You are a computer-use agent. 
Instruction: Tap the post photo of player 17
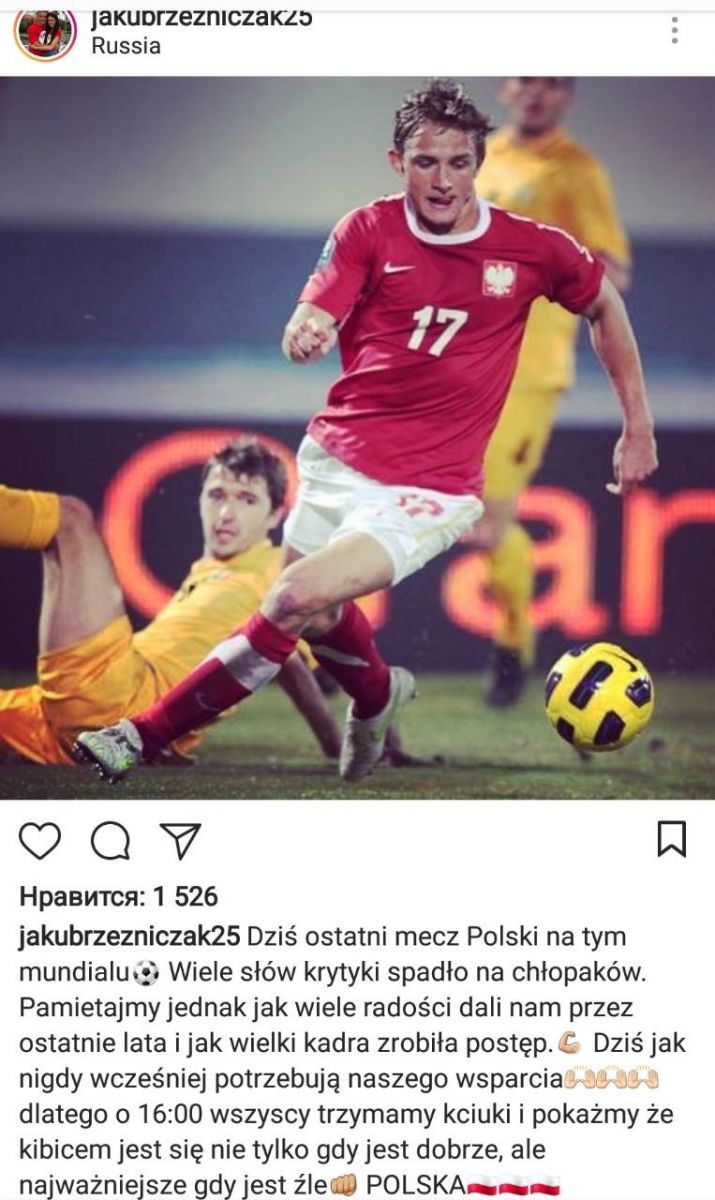tap(357, 437)
